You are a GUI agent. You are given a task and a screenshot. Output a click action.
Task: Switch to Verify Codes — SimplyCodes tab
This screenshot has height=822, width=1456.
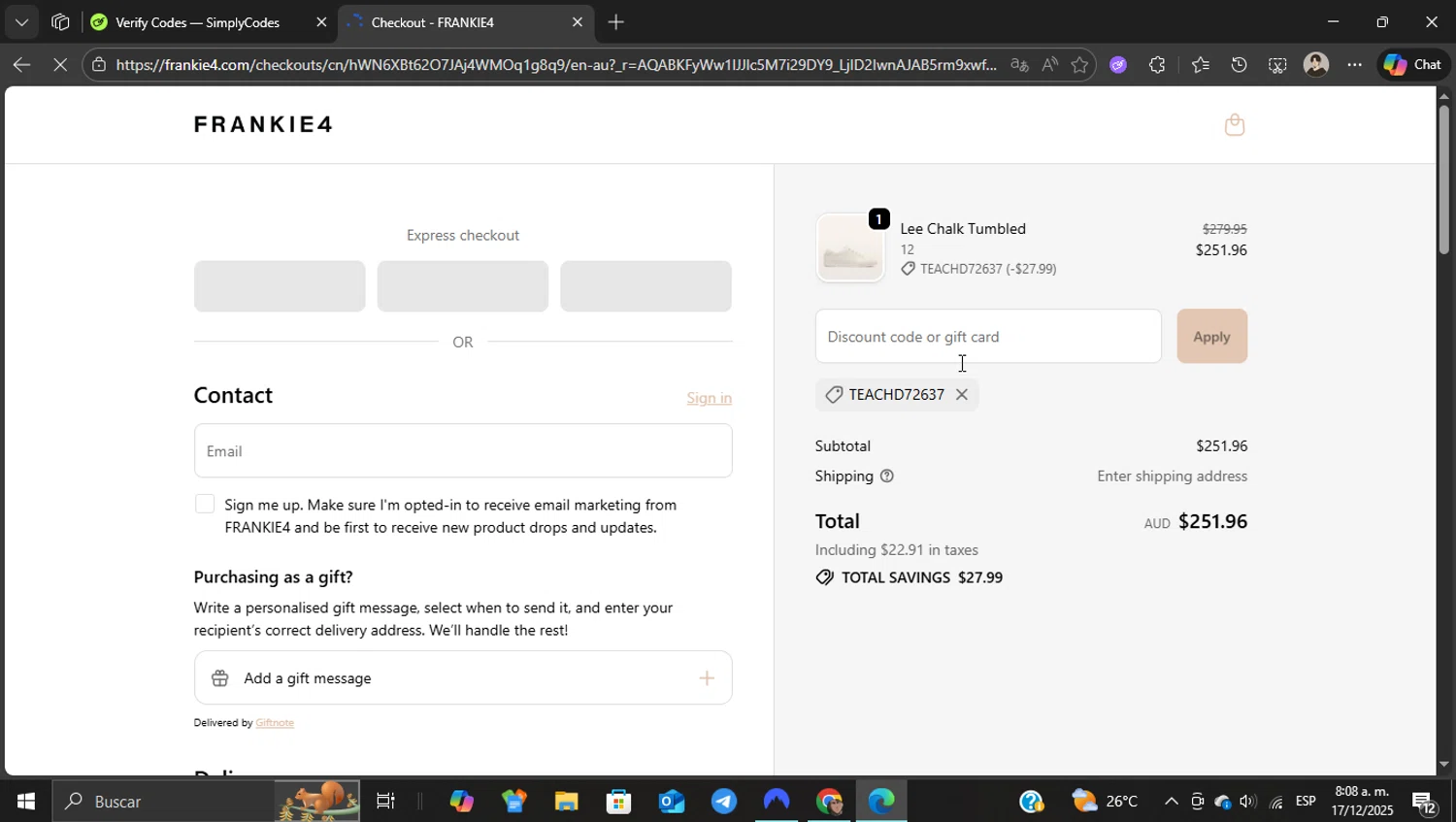click(x=197, y=22)
